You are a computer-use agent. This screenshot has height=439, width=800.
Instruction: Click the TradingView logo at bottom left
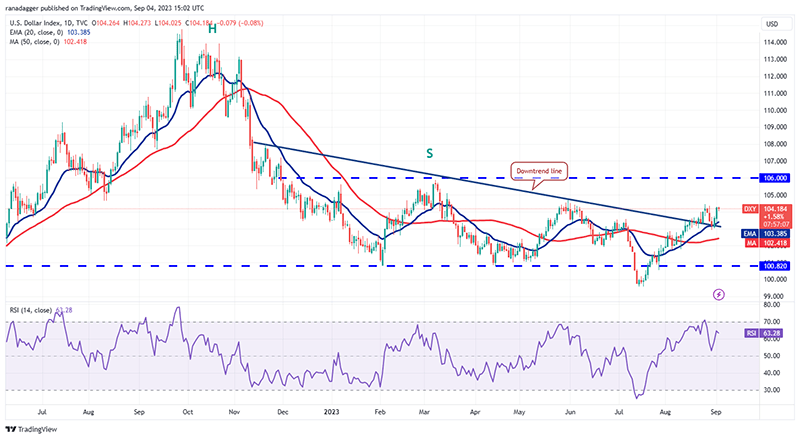(x=32, y=430)
